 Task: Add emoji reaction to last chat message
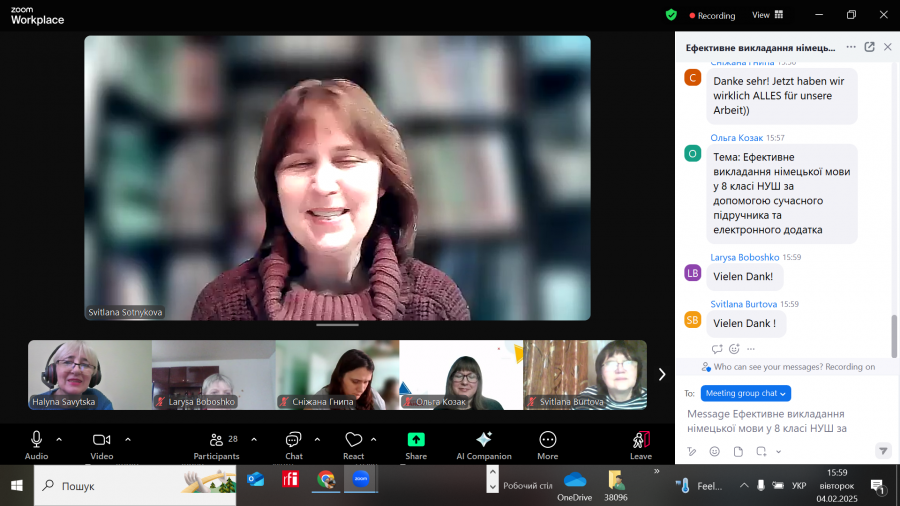734,349
